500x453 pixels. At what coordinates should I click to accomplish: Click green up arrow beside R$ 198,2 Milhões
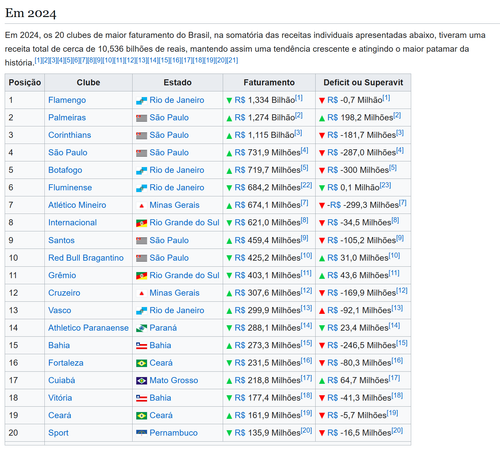(322, 118)
